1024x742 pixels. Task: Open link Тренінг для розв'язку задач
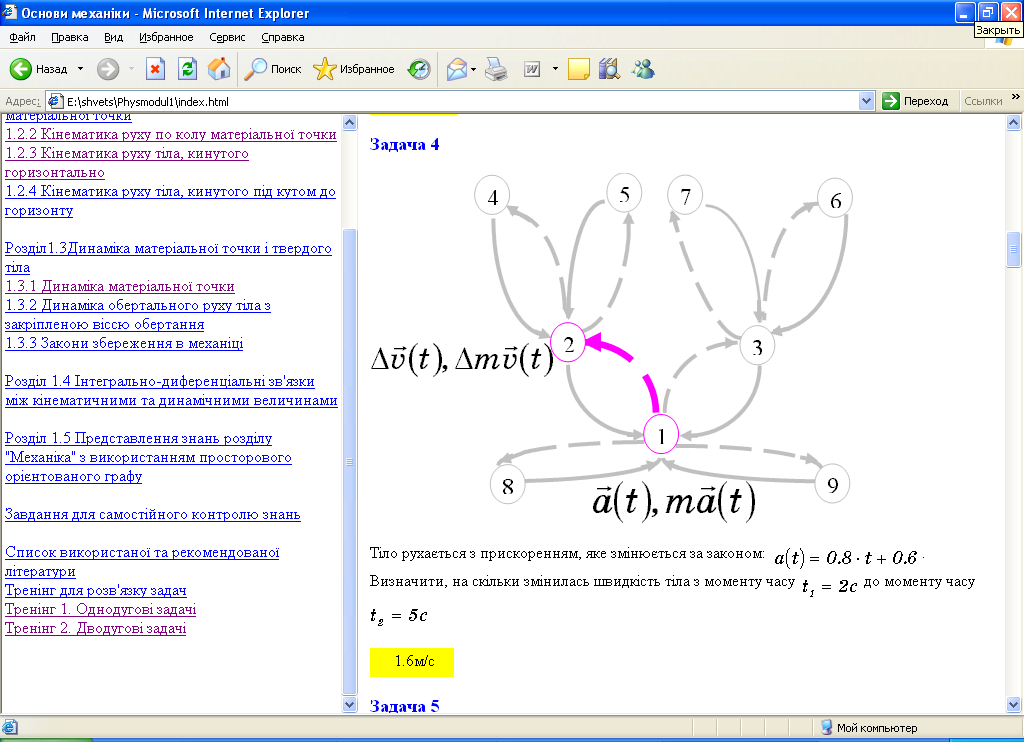(x=96, y=590)
